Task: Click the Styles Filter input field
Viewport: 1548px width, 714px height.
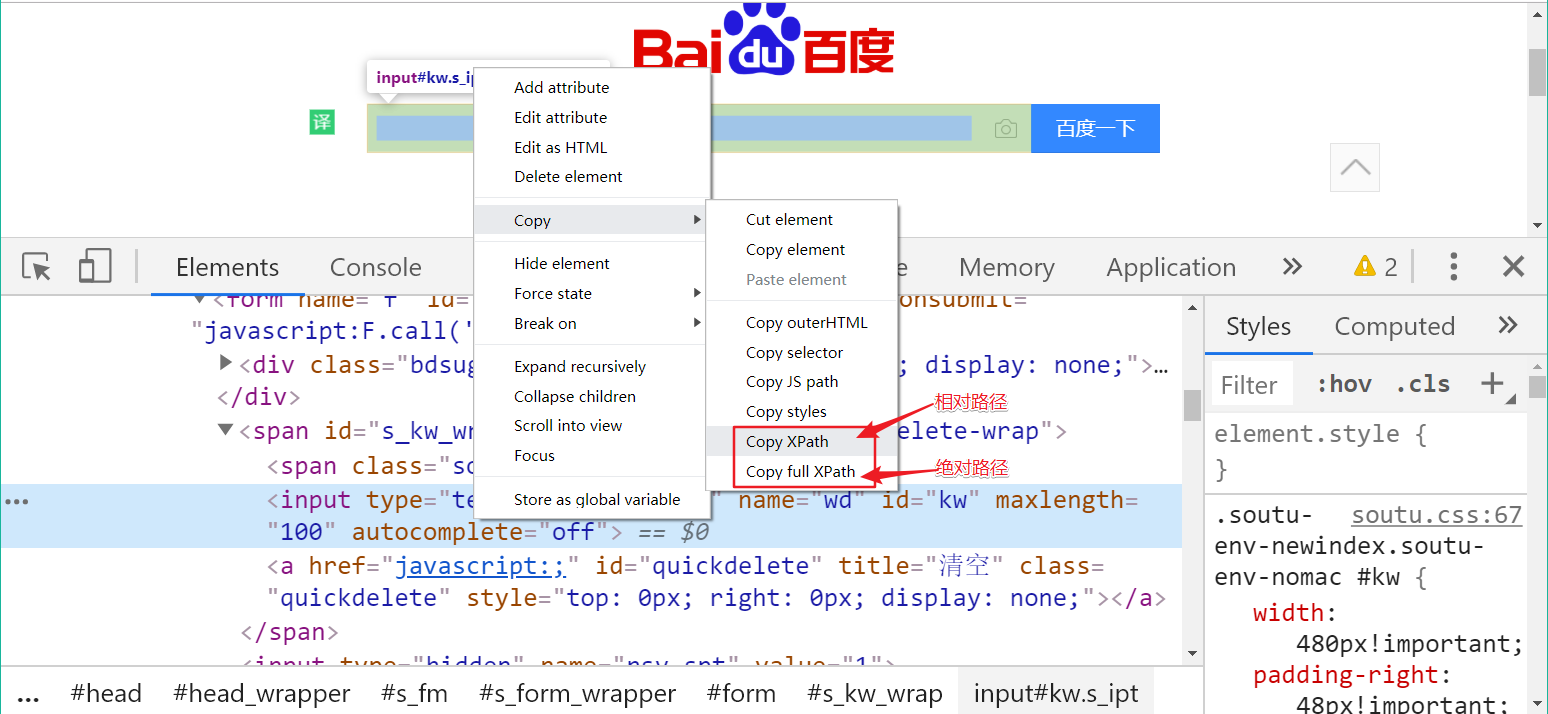Action: coord(1251,385)
